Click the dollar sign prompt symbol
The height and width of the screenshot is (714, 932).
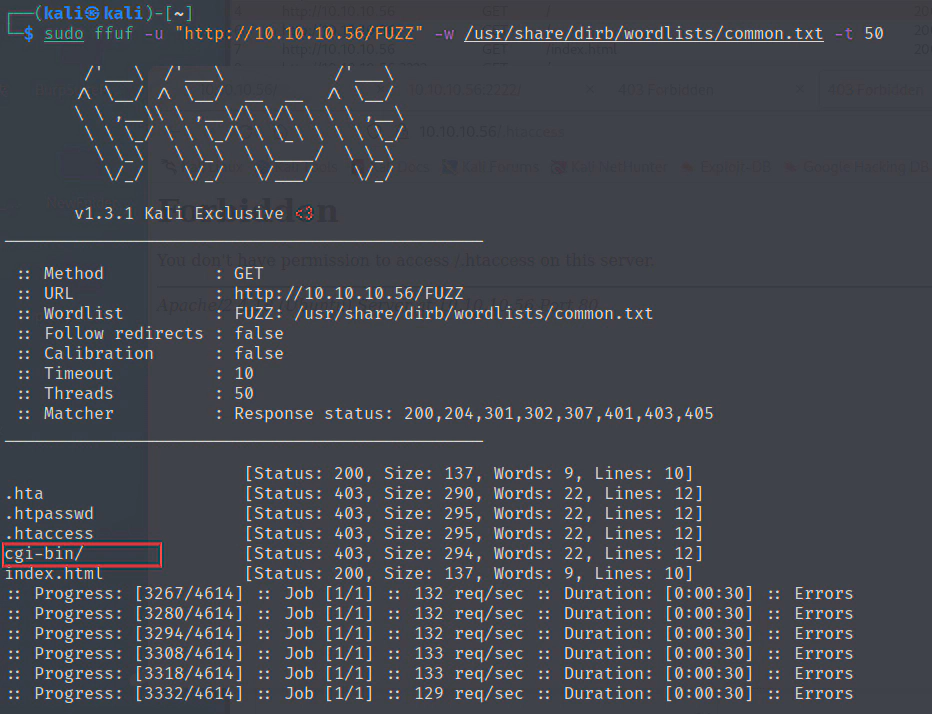[29, 33]
